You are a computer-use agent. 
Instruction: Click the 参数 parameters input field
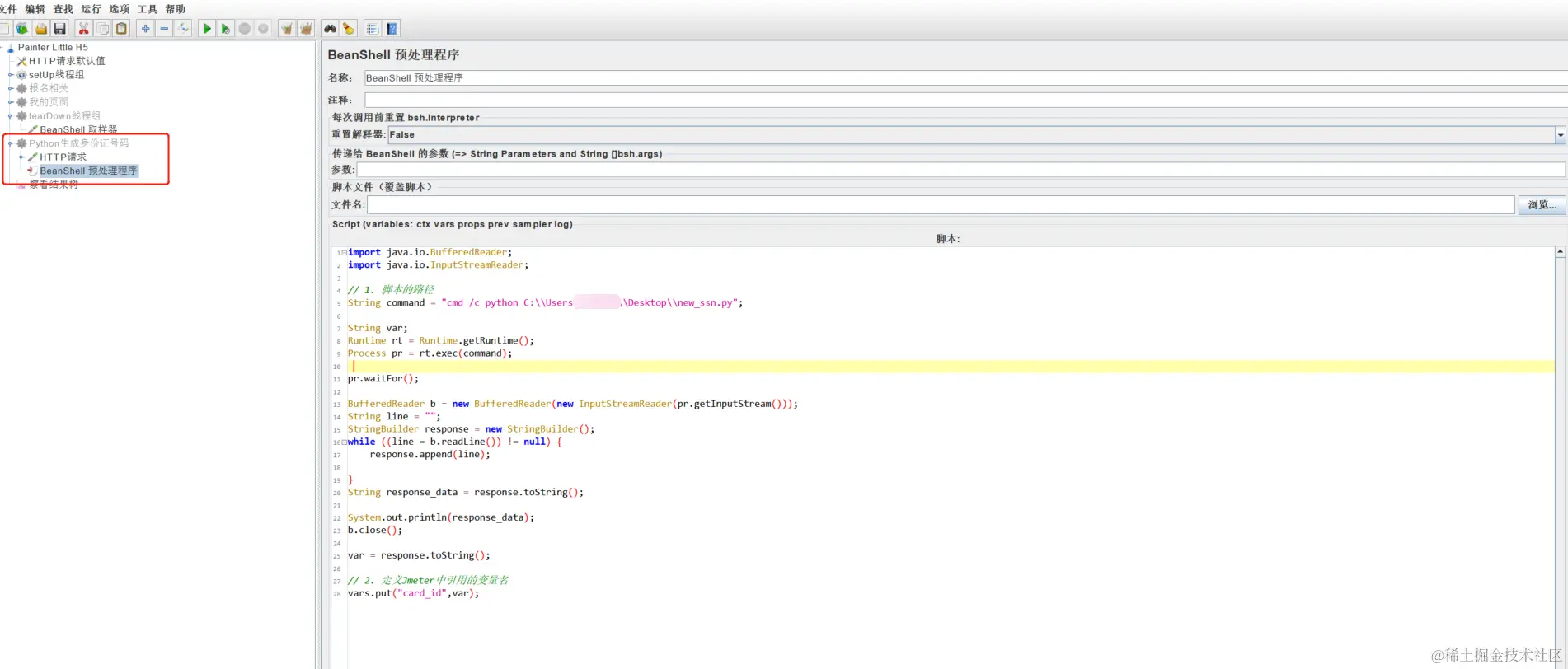(960, 170)
